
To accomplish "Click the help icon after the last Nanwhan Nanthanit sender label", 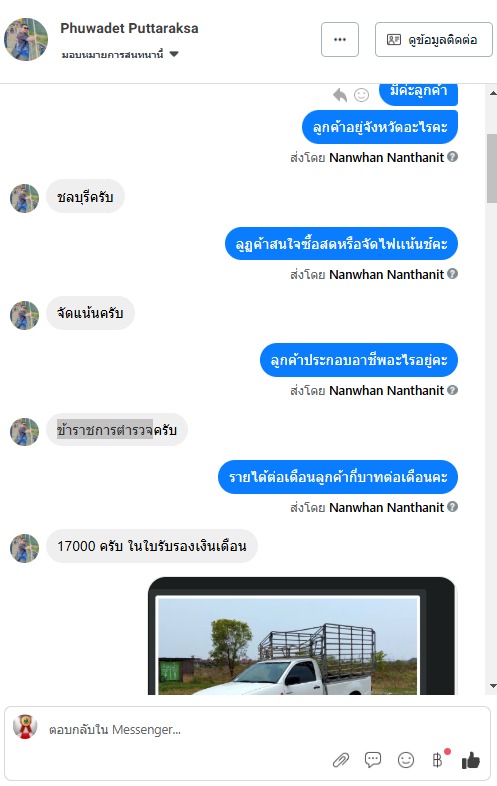I will coord(452,507).
